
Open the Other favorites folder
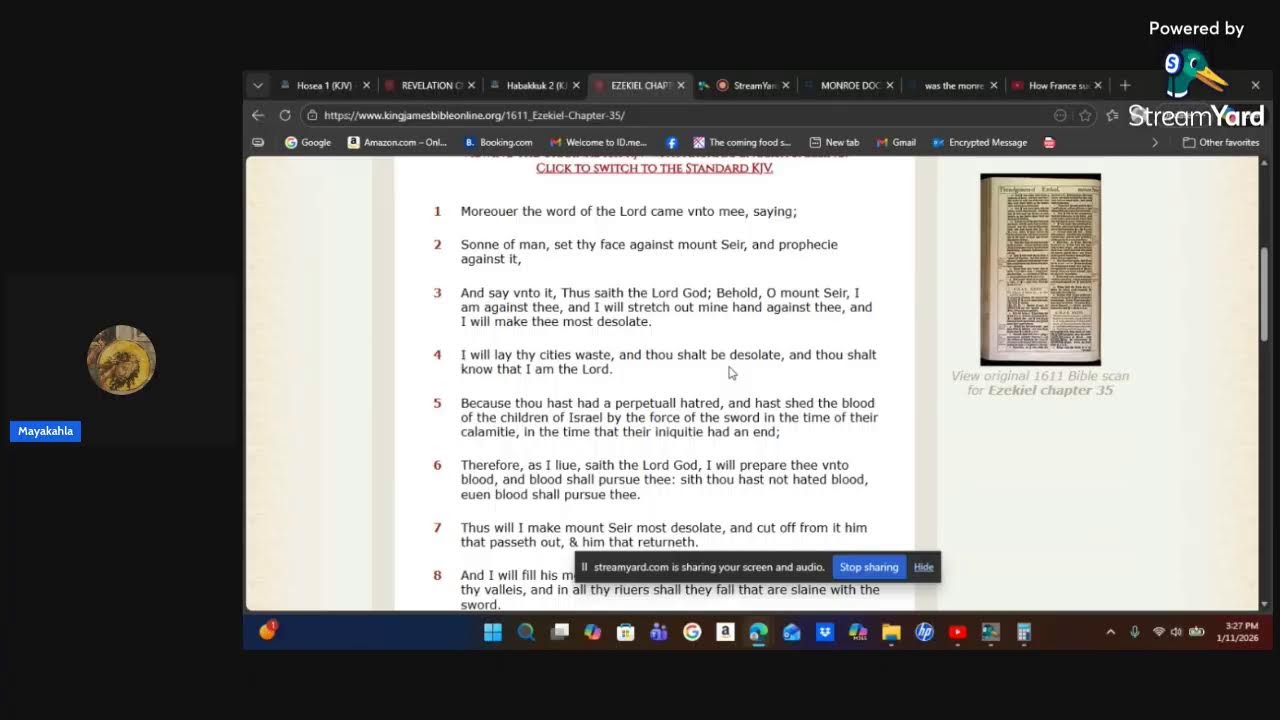[x=1221, y=142]
